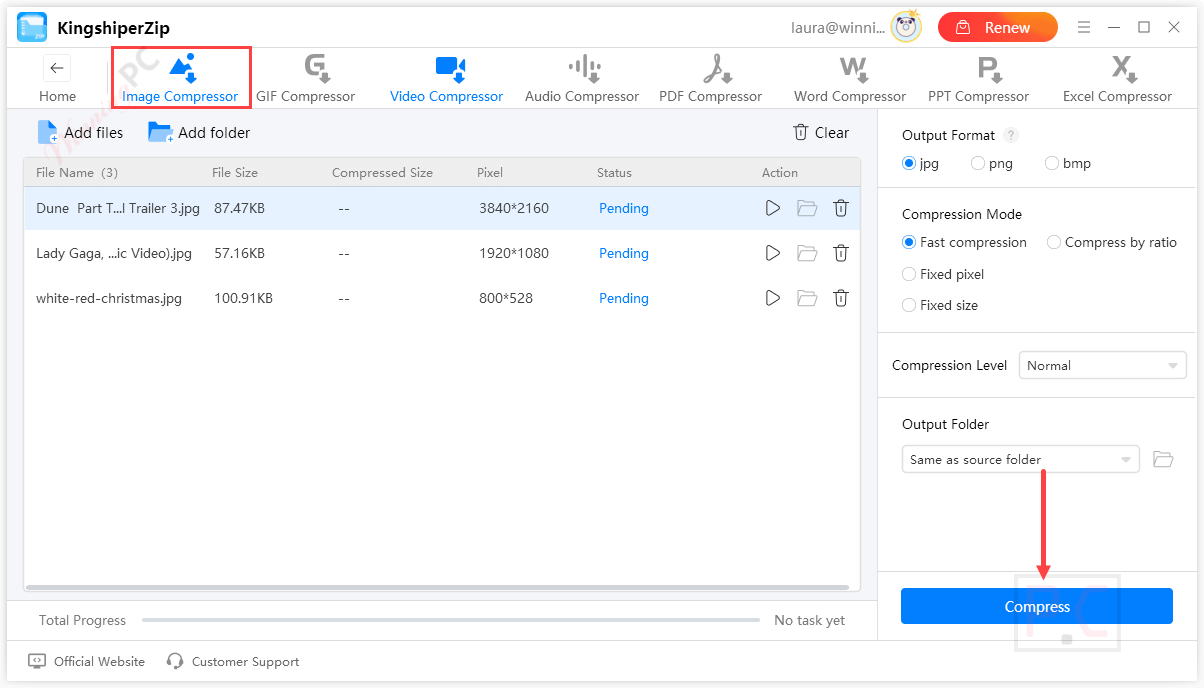The height and width of the screenshot is (688, 1204).
Task: Open the Audio Compressor tool
Action: pyautogui.click(x=582, y=79)
